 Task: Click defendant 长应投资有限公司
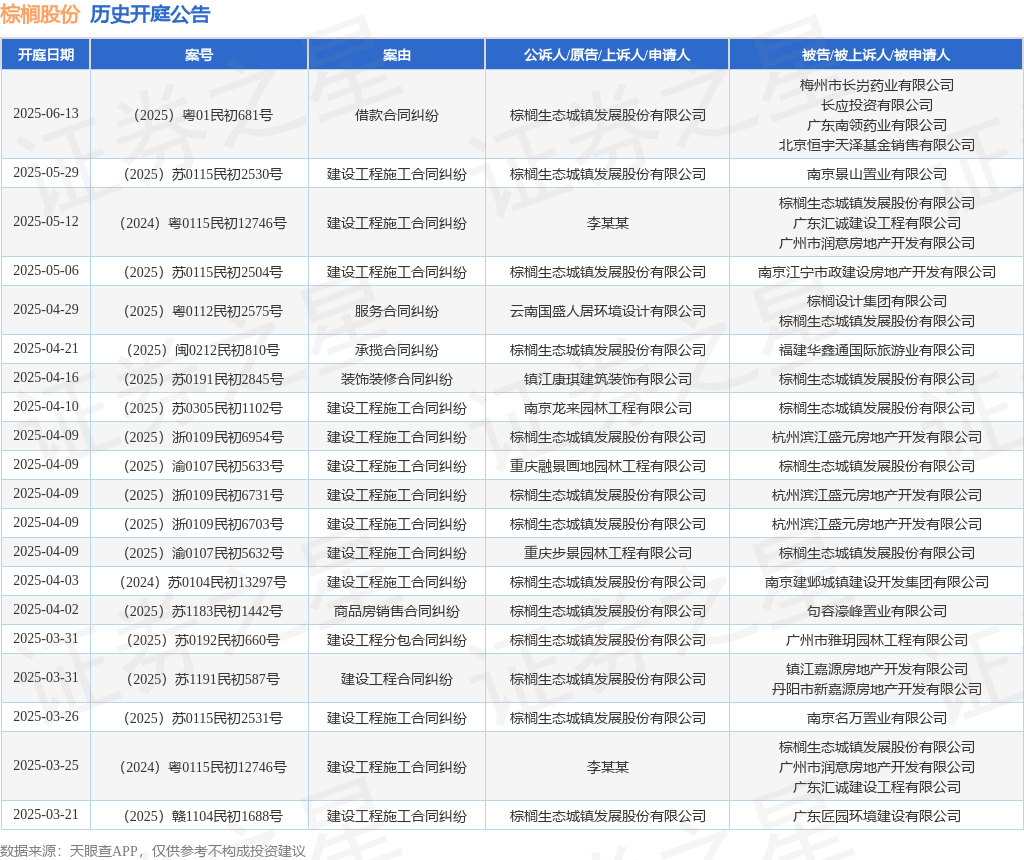[876, 105]
